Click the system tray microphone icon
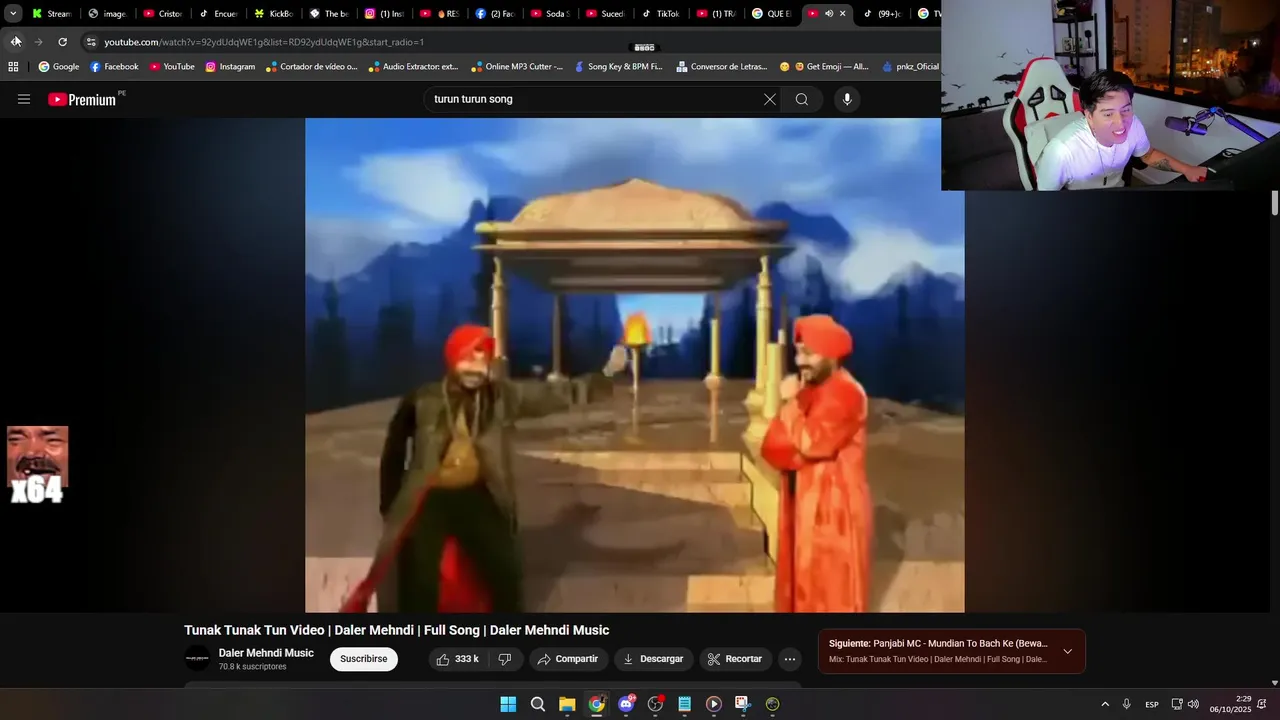 click(1127, 704)
